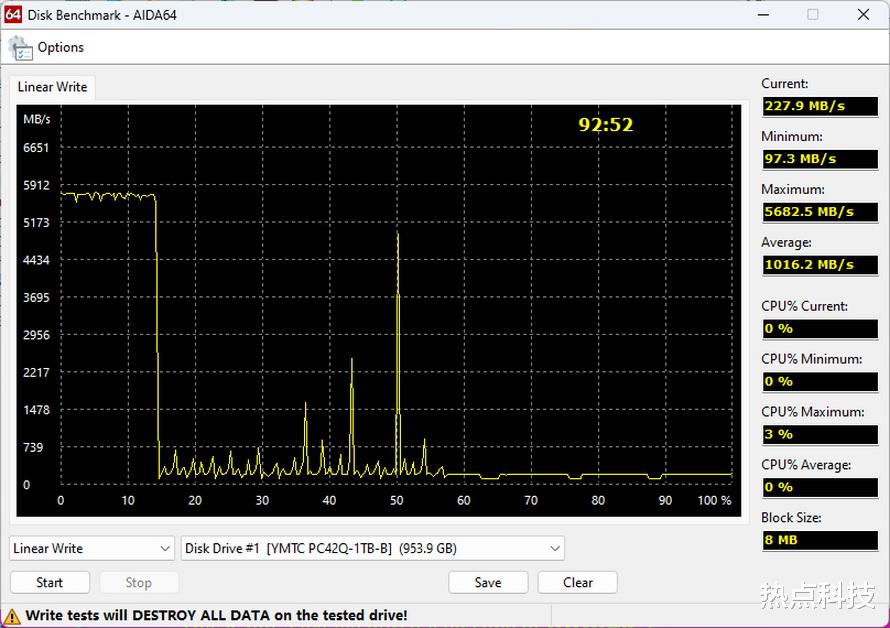Viewport: 890px width, 628px height.
Task: Click the Average value 1016.2 MB/s
Action: (820, 265)
